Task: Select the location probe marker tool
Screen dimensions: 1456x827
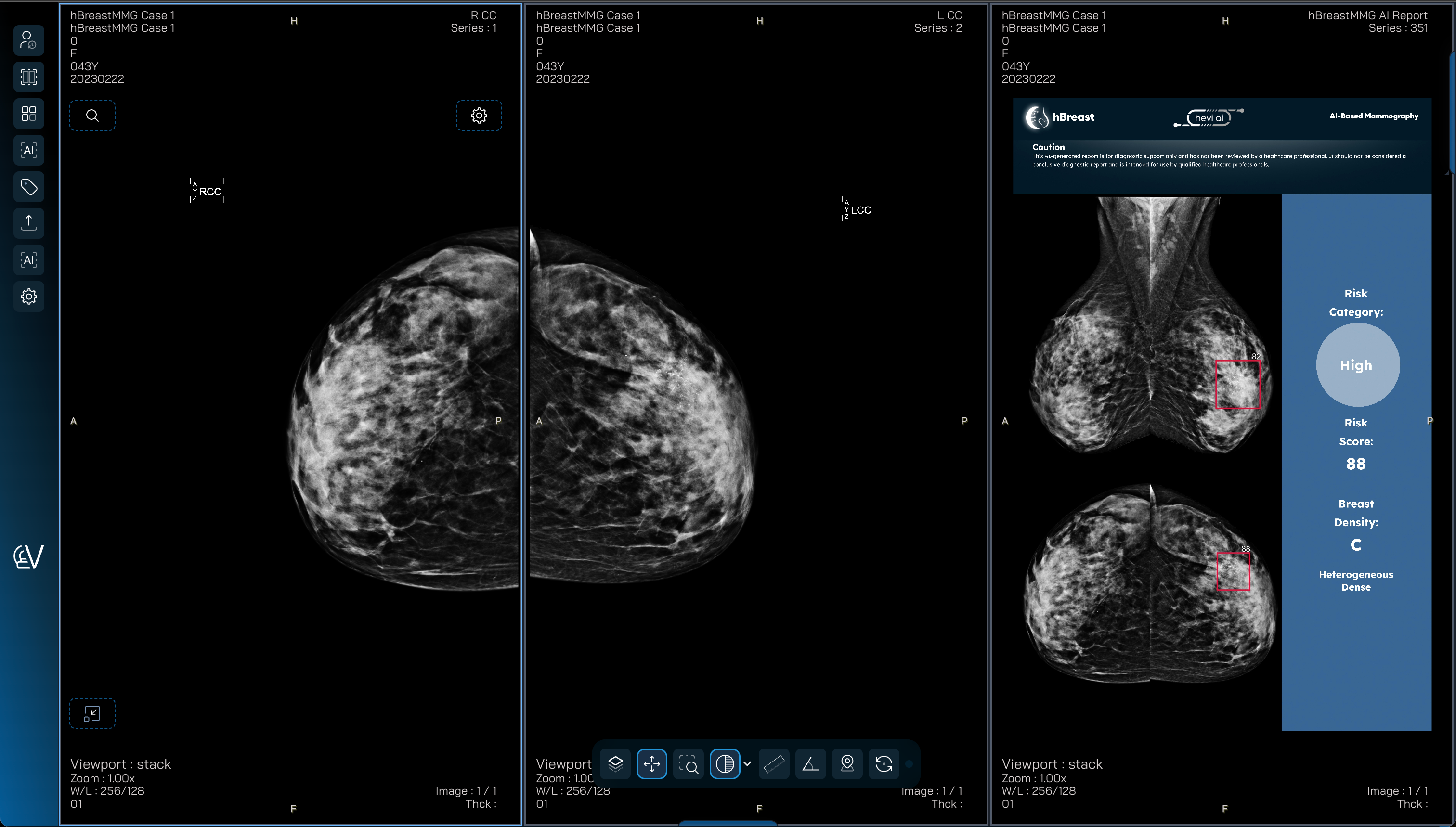Action: (847, 764)
